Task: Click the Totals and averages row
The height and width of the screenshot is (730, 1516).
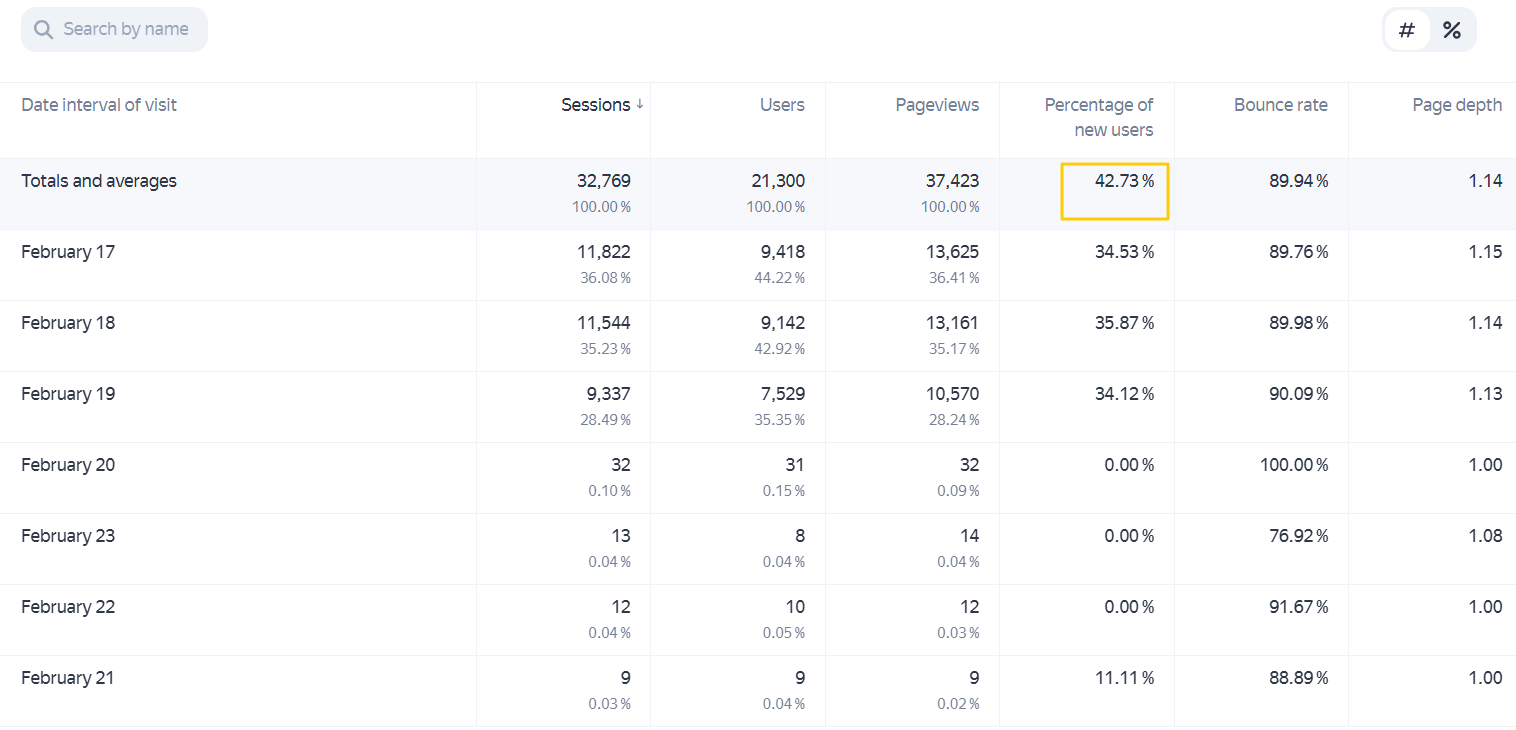Action: click(x=758, y=194)
